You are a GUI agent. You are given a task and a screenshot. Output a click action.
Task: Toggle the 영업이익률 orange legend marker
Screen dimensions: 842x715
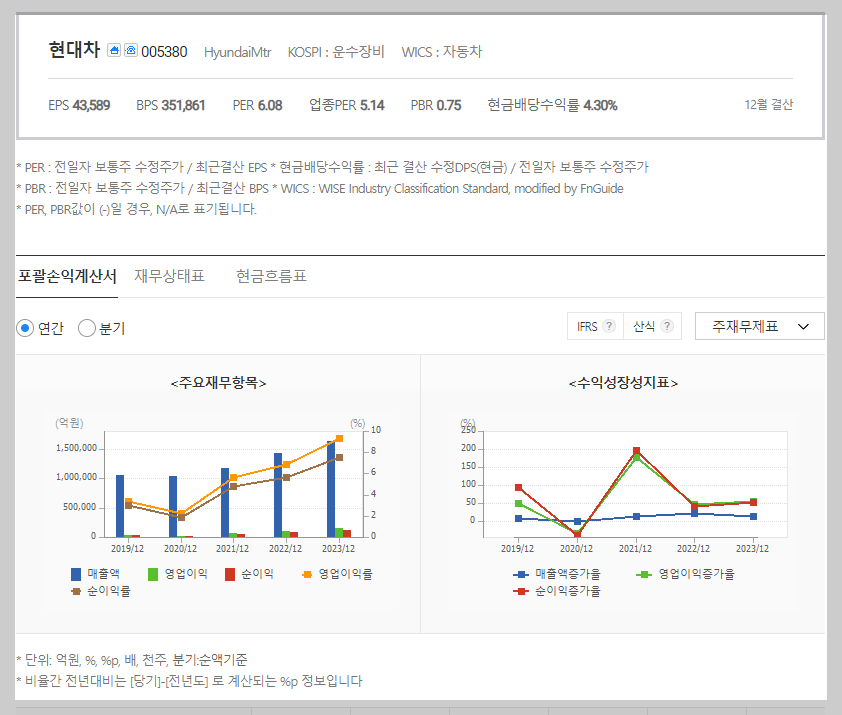pyautogui.click(x=307, y=574)
